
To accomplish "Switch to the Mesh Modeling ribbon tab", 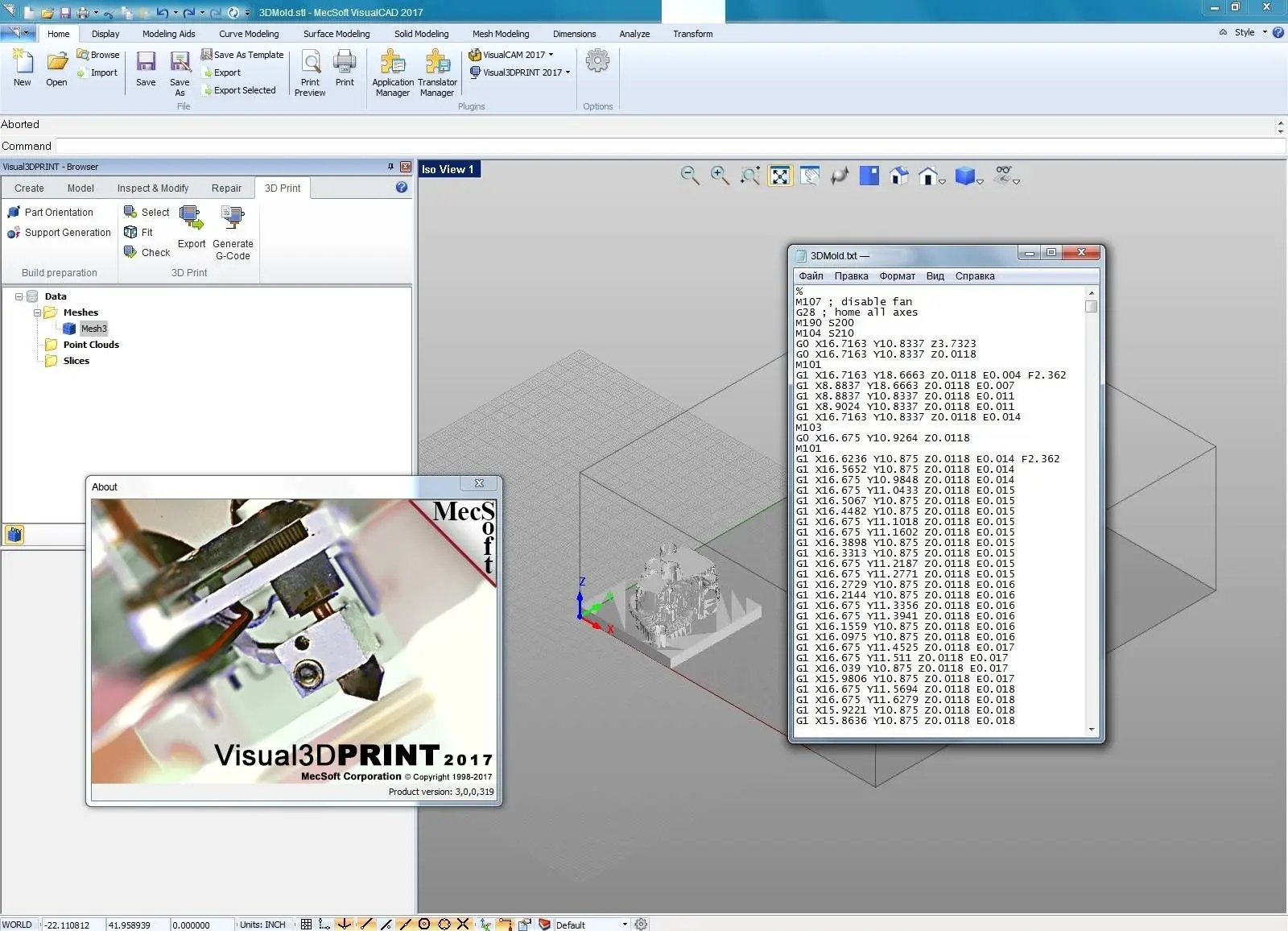I will coord(501,34).
